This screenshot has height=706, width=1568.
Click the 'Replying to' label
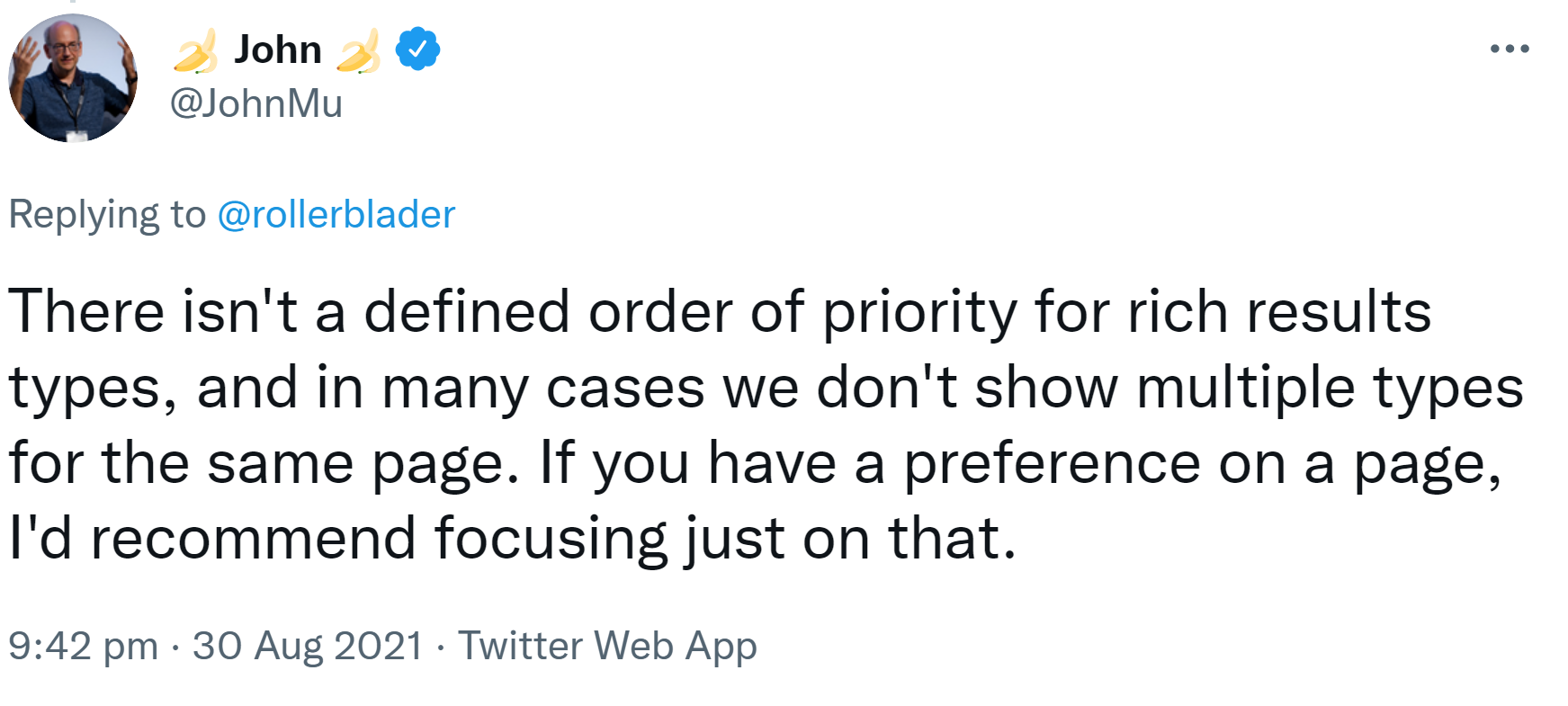point(107,214)
